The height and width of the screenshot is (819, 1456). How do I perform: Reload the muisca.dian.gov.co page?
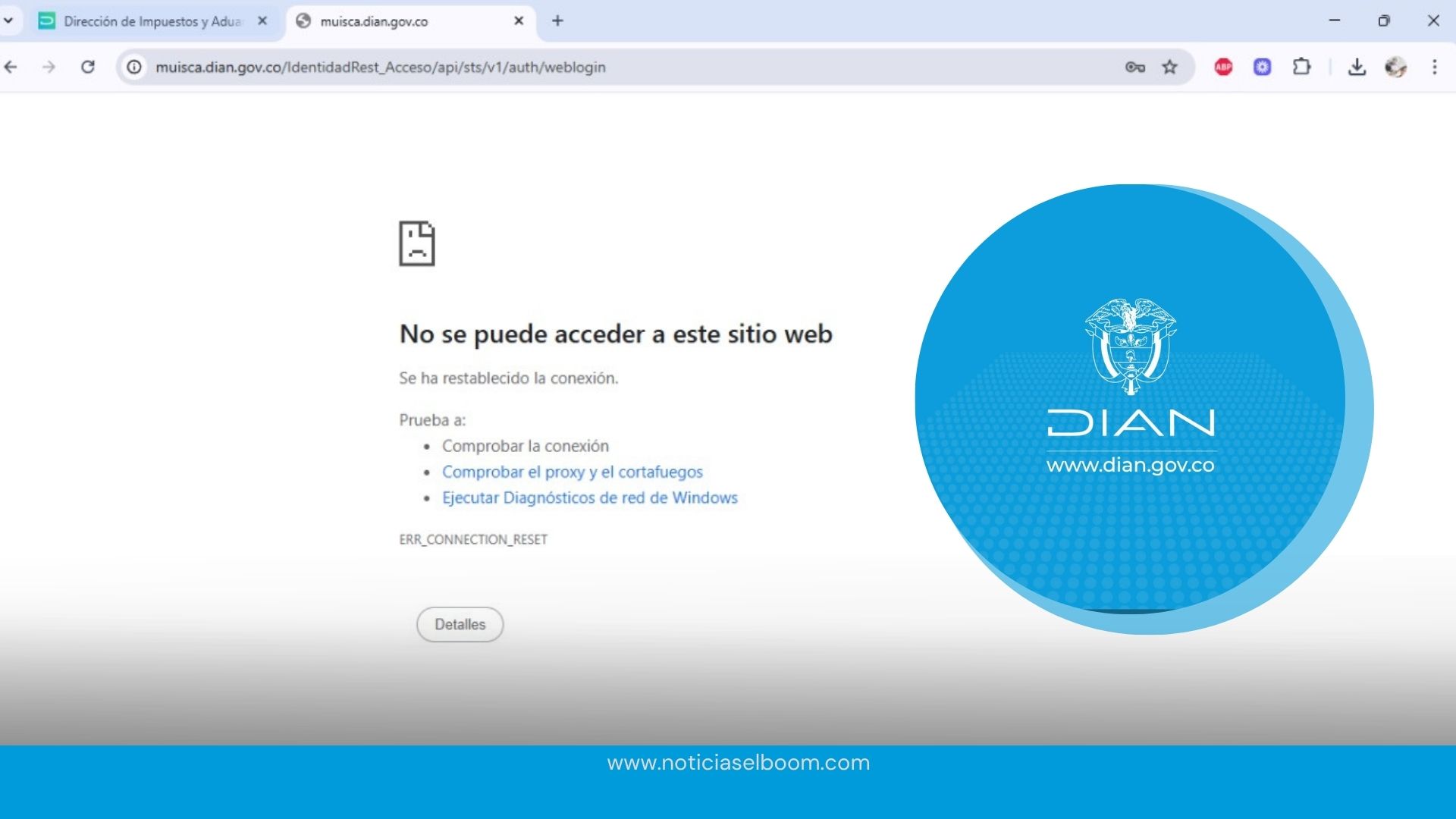click(x=88, y=67)
